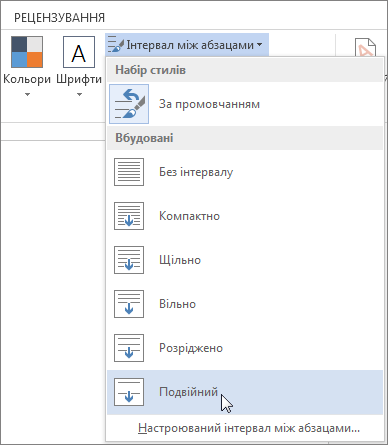Click the paragraph spacing brush icon
This screenshot has width=388, height=445.
(116, 44)
